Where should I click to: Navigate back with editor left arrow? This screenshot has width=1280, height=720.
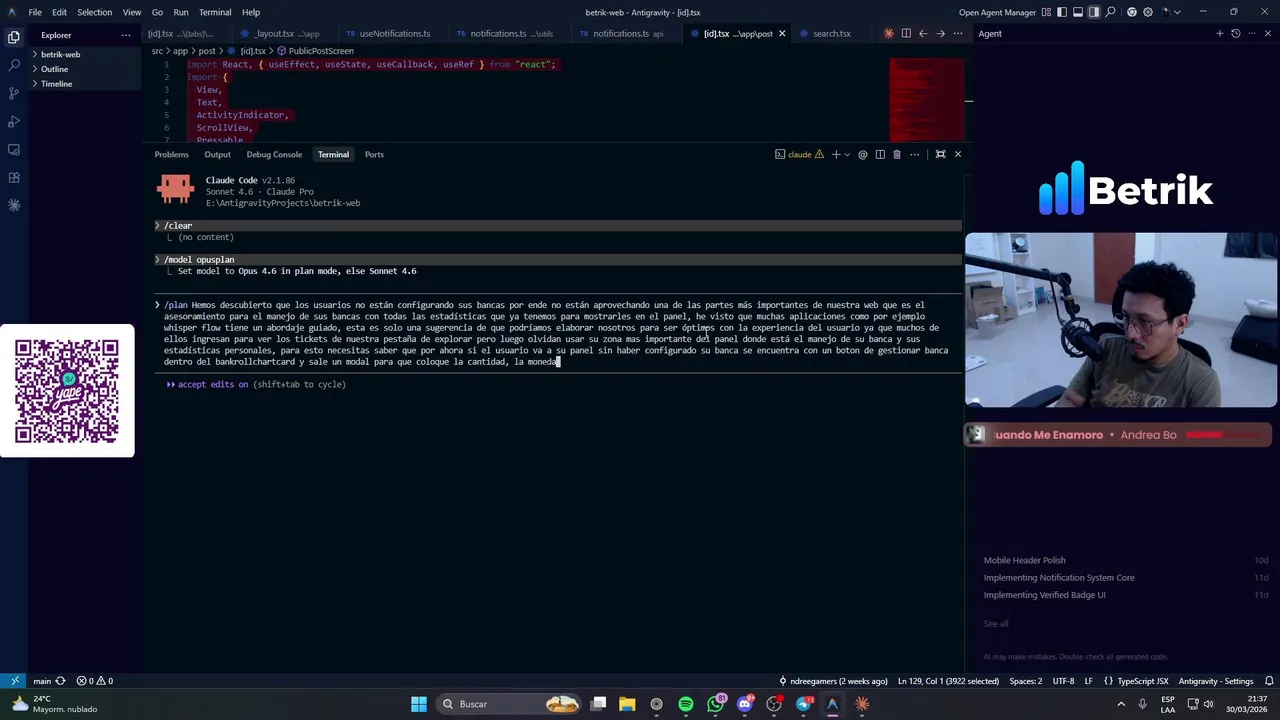[x=923, y=33]
